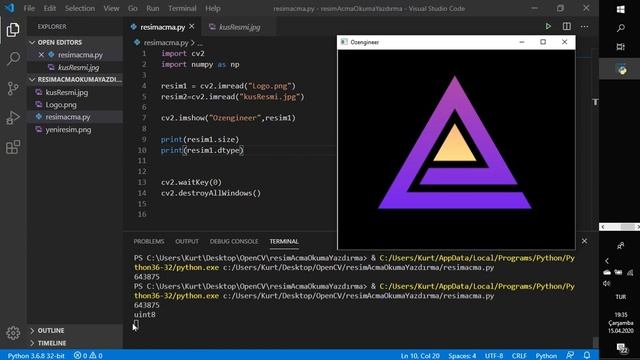This screenshot has height=360, width=640.
Task: Click horizontal scrollbar on right side
Action: (619, 227)
